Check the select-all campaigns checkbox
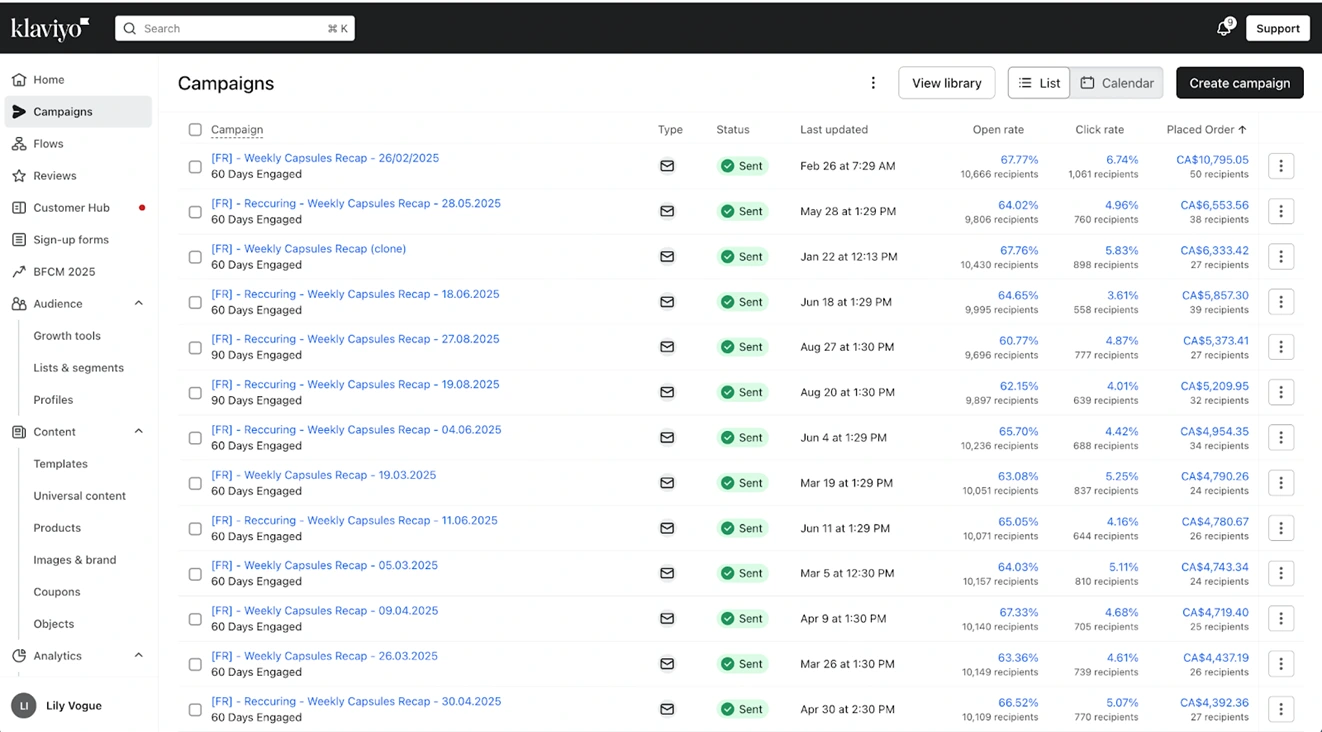This screenshot has width=1322, height=732. tap(195, 130)
